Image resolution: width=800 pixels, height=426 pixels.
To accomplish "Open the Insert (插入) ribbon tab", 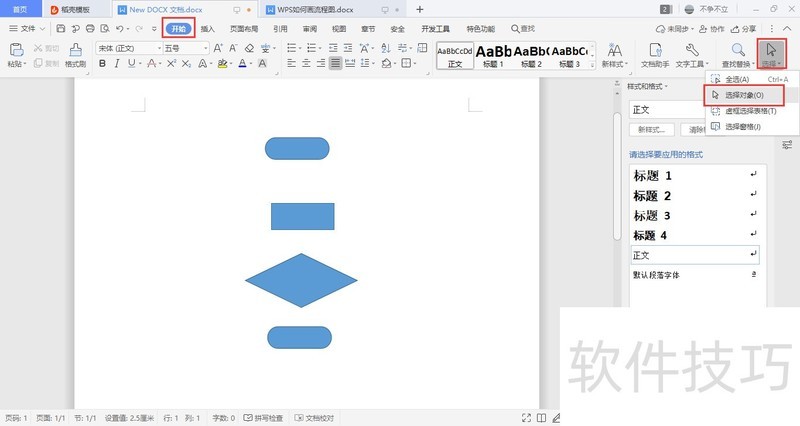I will coord(208,29).
